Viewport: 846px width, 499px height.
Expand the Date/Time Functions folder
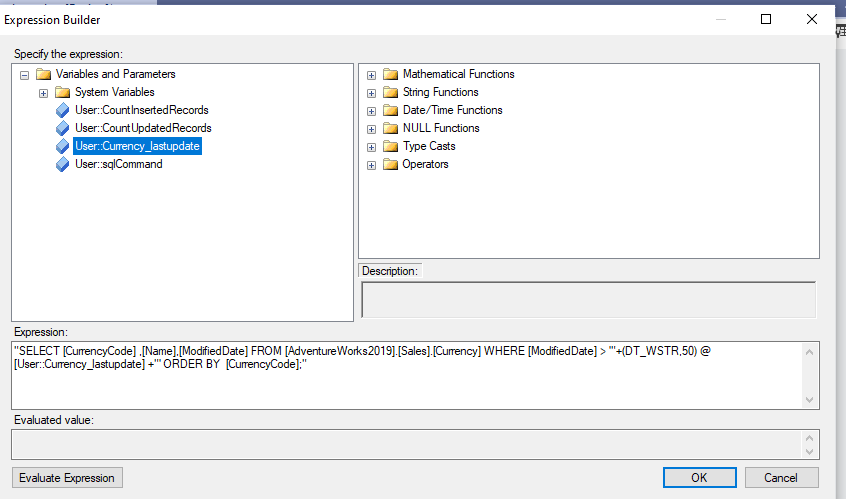[371, 111]
